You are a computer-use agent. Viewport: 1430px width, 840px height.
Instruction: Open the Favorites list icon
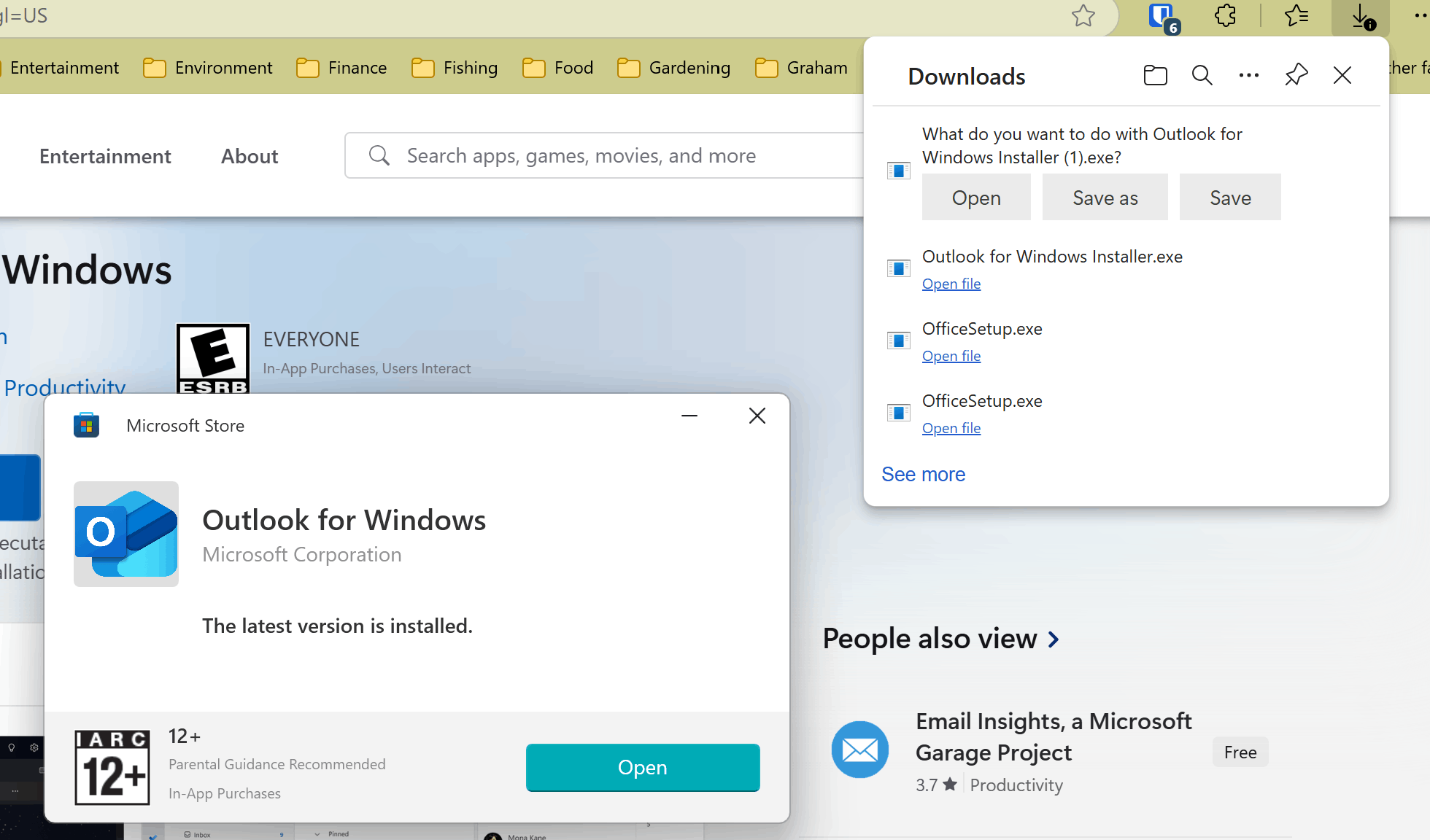(1296, 15)
